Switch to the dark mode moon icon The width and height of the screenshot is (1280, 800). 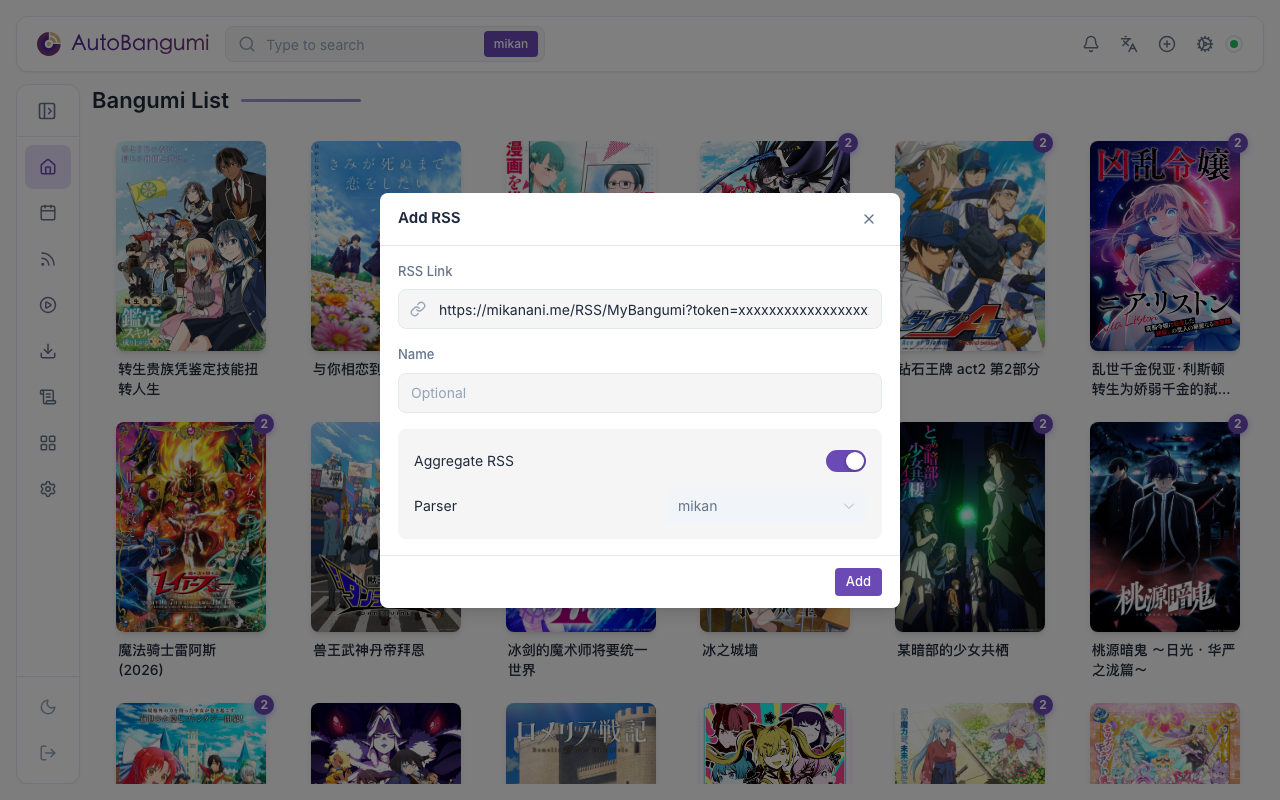[48, 707]
